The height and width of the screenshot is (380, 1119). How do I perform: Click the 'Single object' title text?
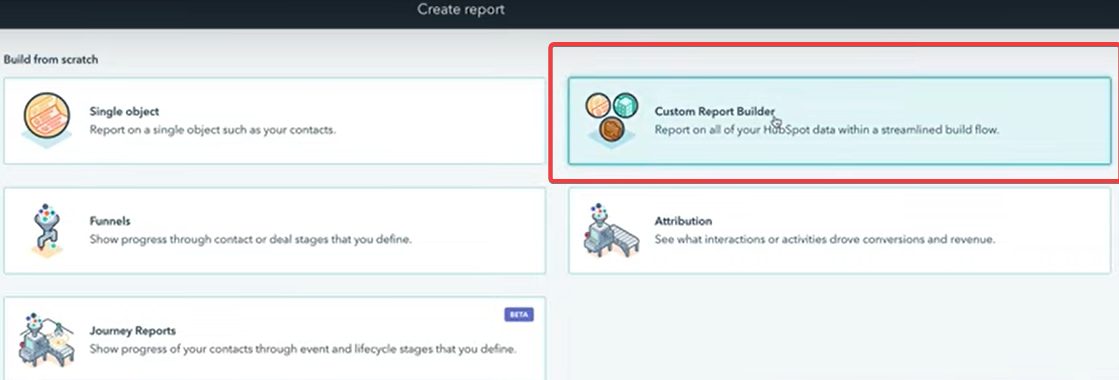point(124,111)
